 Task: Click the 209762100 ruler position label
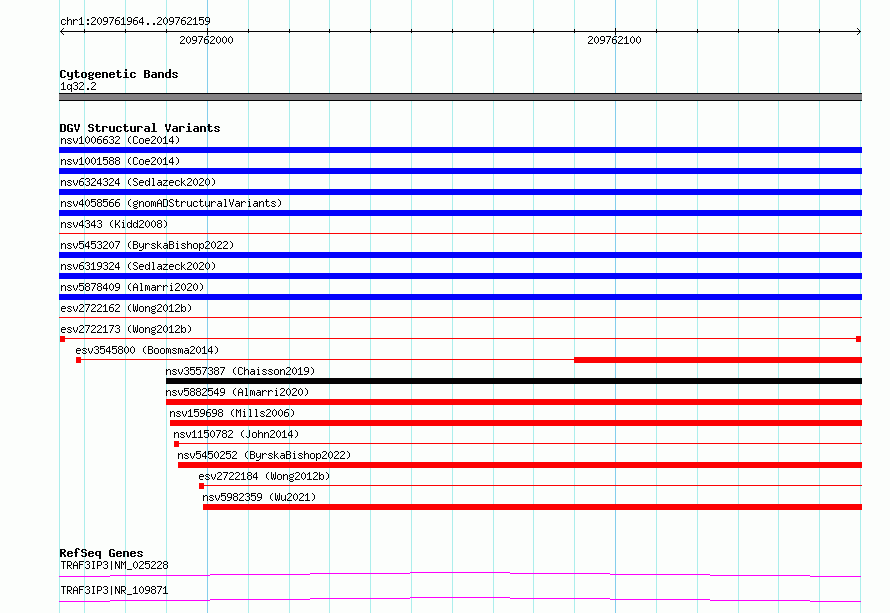614,40
